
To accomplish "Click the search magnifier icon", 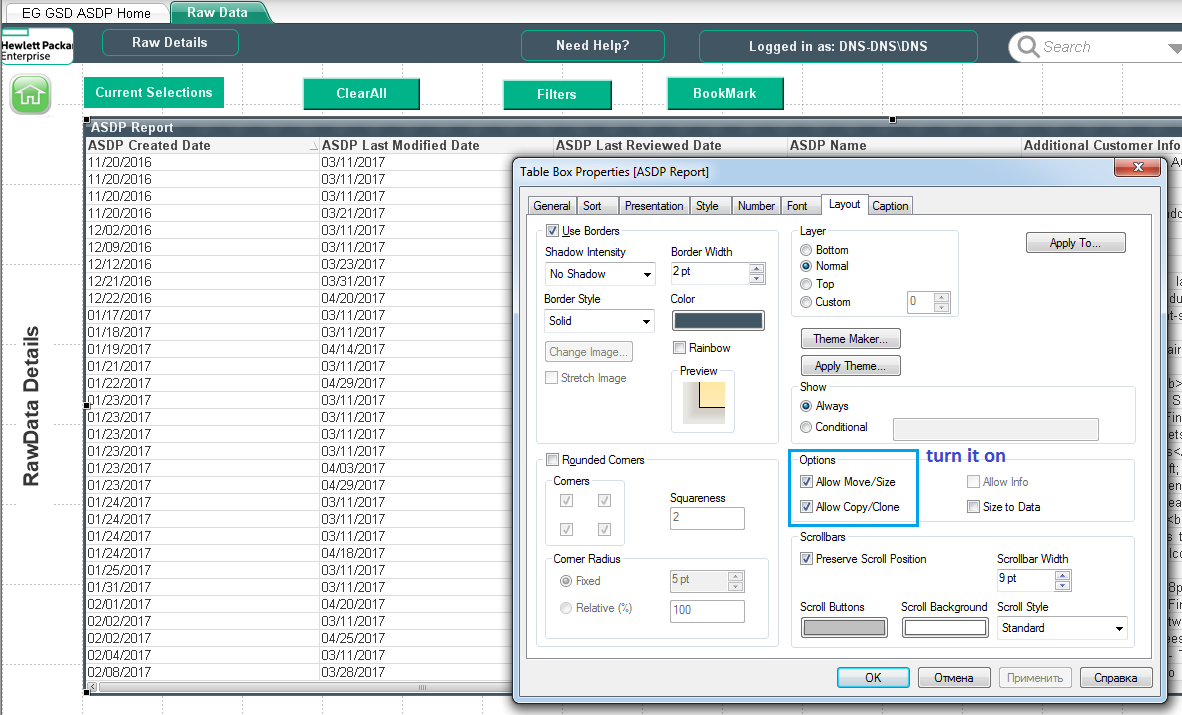I will tap(1026, 47).
